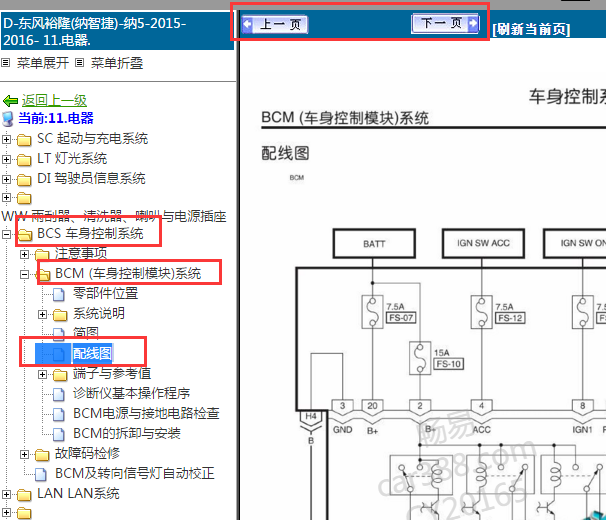Viewport: 606px width, 520px height.
Task: Open BCM及转向信号灯自动校正 page
Action: pos(134,474)
